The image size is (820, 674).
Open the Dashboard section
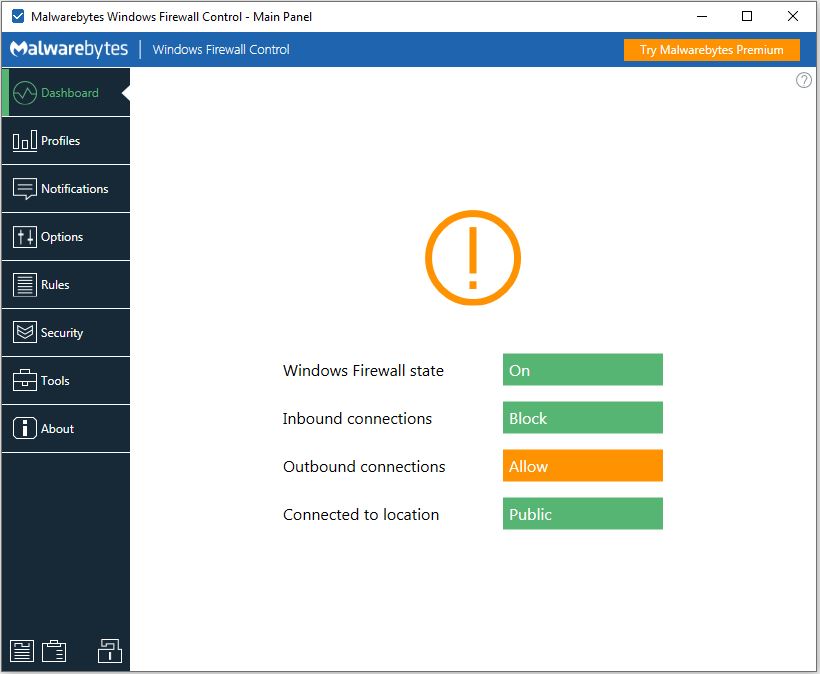(x=66, y=93)
